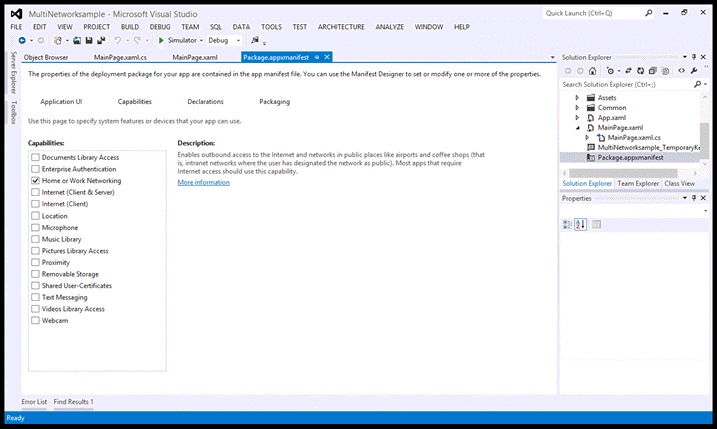Open the ARCHITECTURE menu
This screenshot has height=429, width=717.
[341, 27]
